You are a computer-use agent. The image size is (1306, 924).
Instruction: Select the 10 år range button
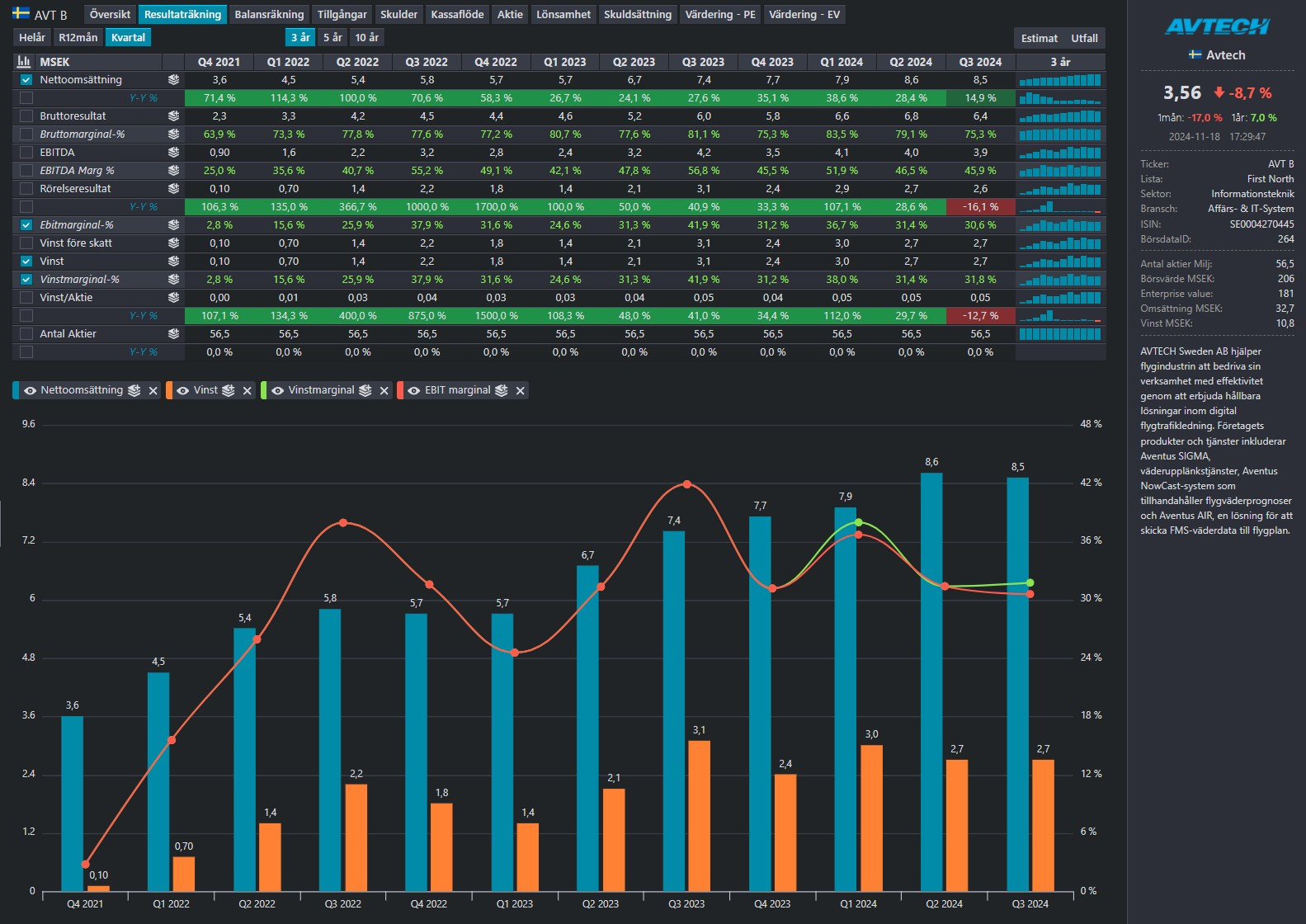coord(367,37)
